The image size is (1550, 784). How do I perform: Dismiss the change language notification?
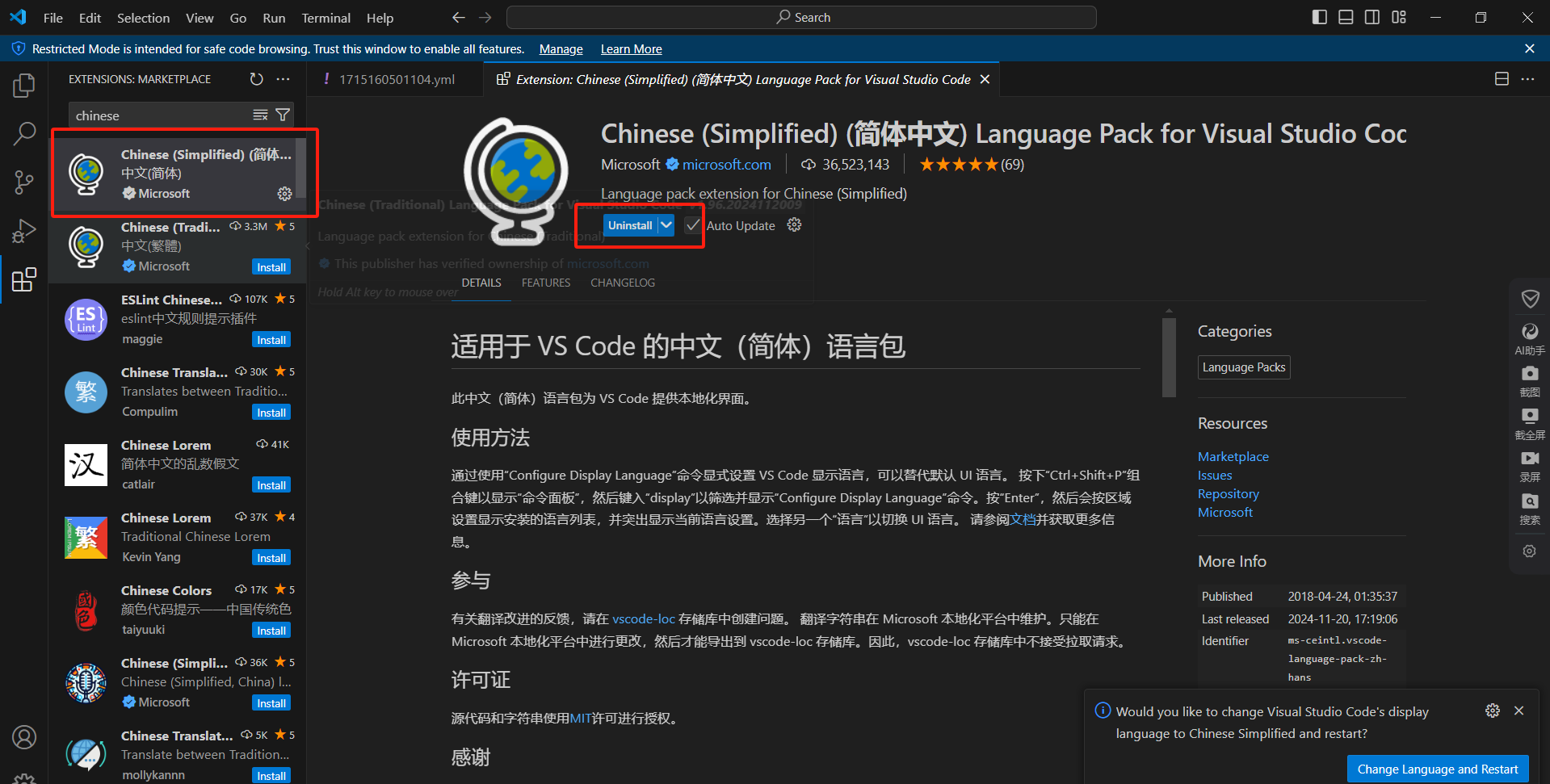[x=1518, y=711]
